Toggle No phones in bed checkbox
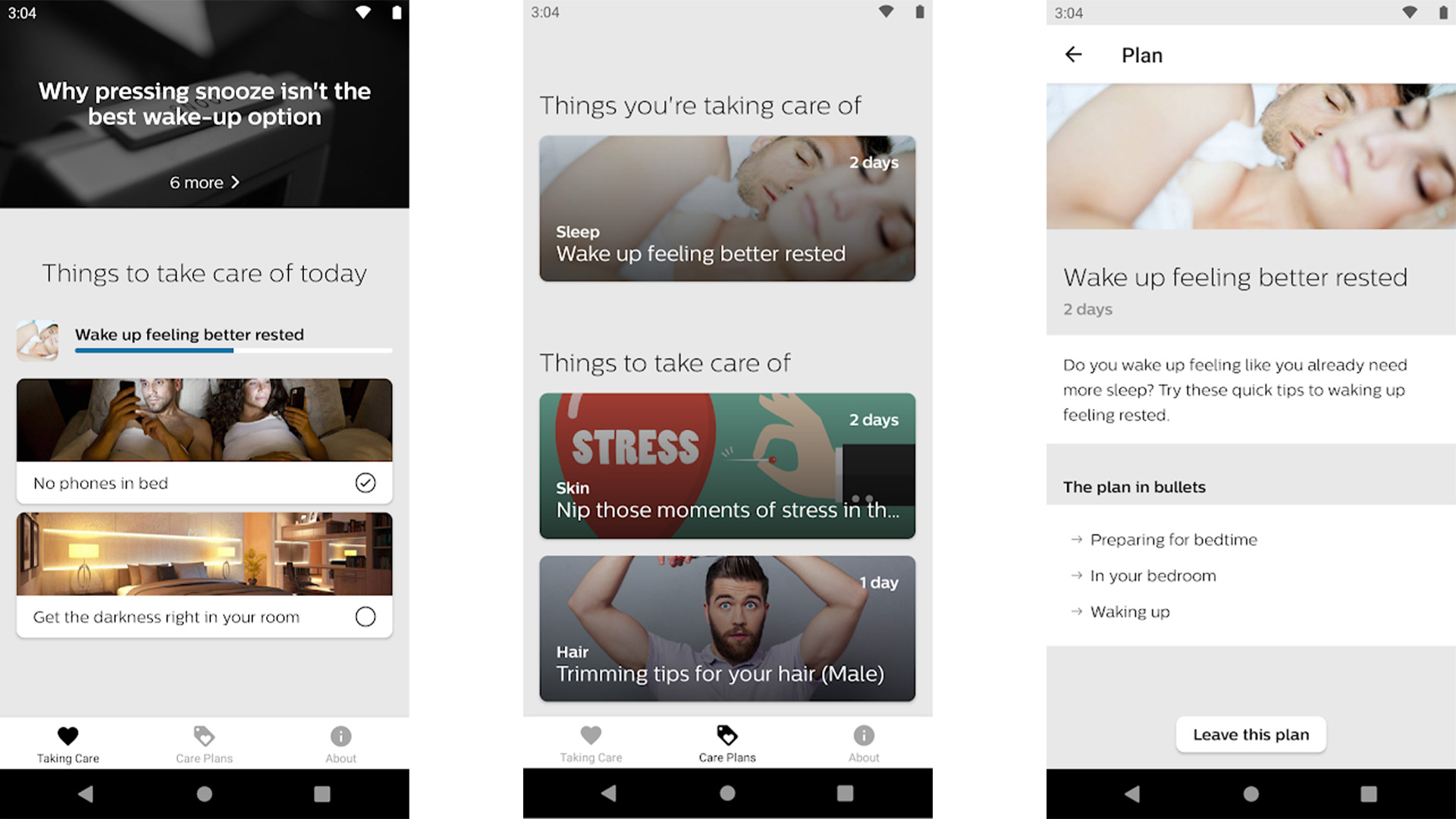The width and height of the screenshot is (1456, 819). pos(366,482)
